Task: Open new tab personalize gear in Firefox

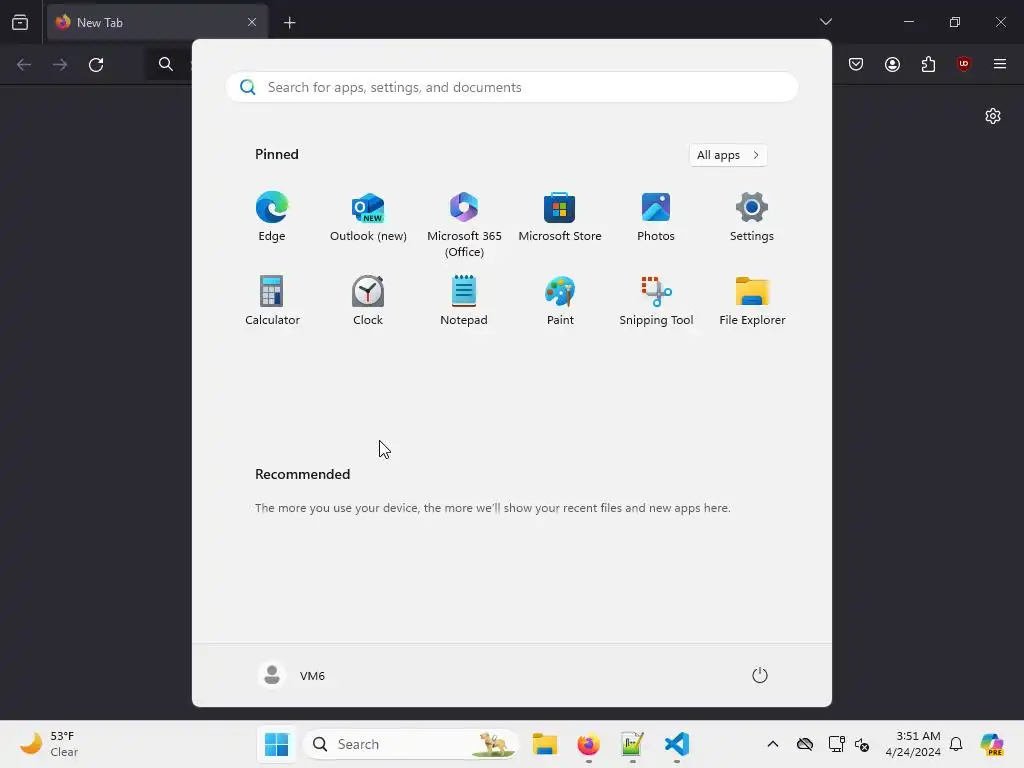Action: tap(993, 116)
